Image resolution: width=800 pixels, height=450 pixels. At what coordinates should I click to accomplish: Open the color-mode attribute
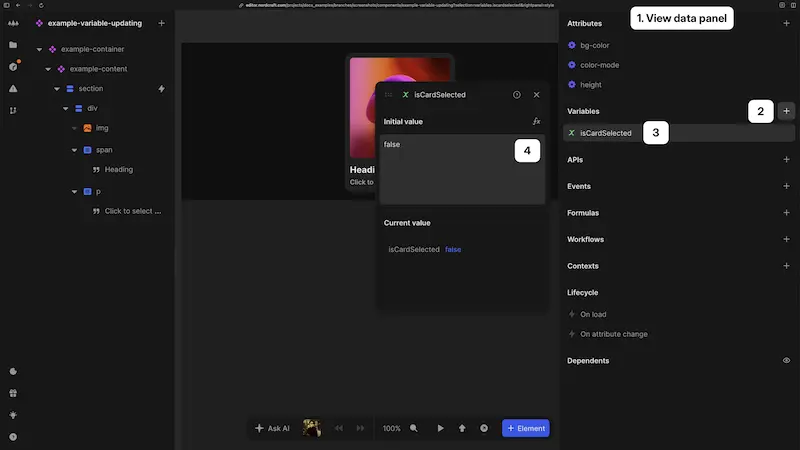pyautogui.click(x=599, y=65)
